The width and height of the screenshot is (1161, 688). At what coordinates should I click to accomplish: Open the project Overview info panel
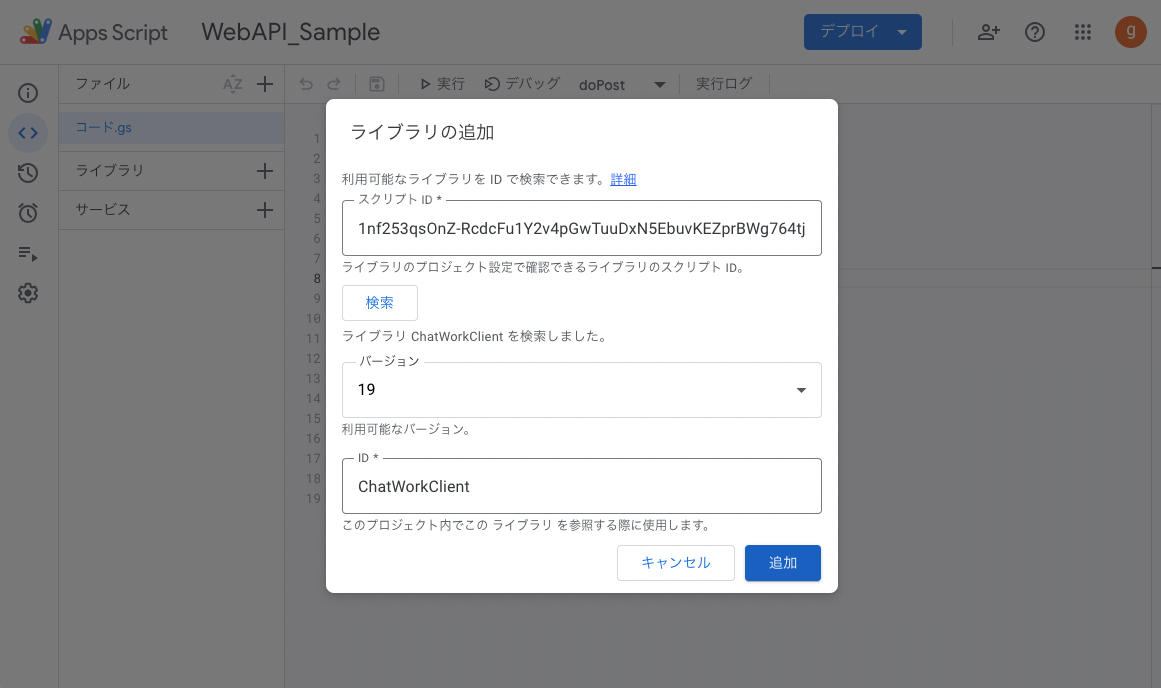coord(28,92)
